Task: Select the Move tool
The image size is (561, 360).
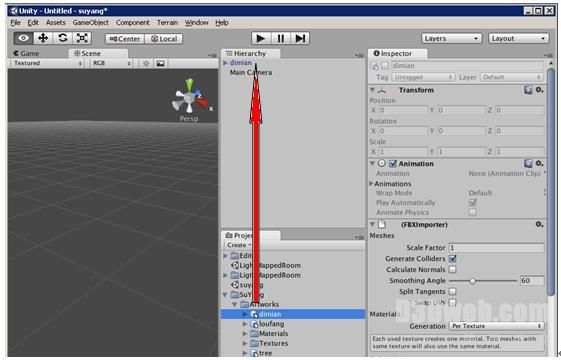Action: pyautogui.click(x=43, y=38)
